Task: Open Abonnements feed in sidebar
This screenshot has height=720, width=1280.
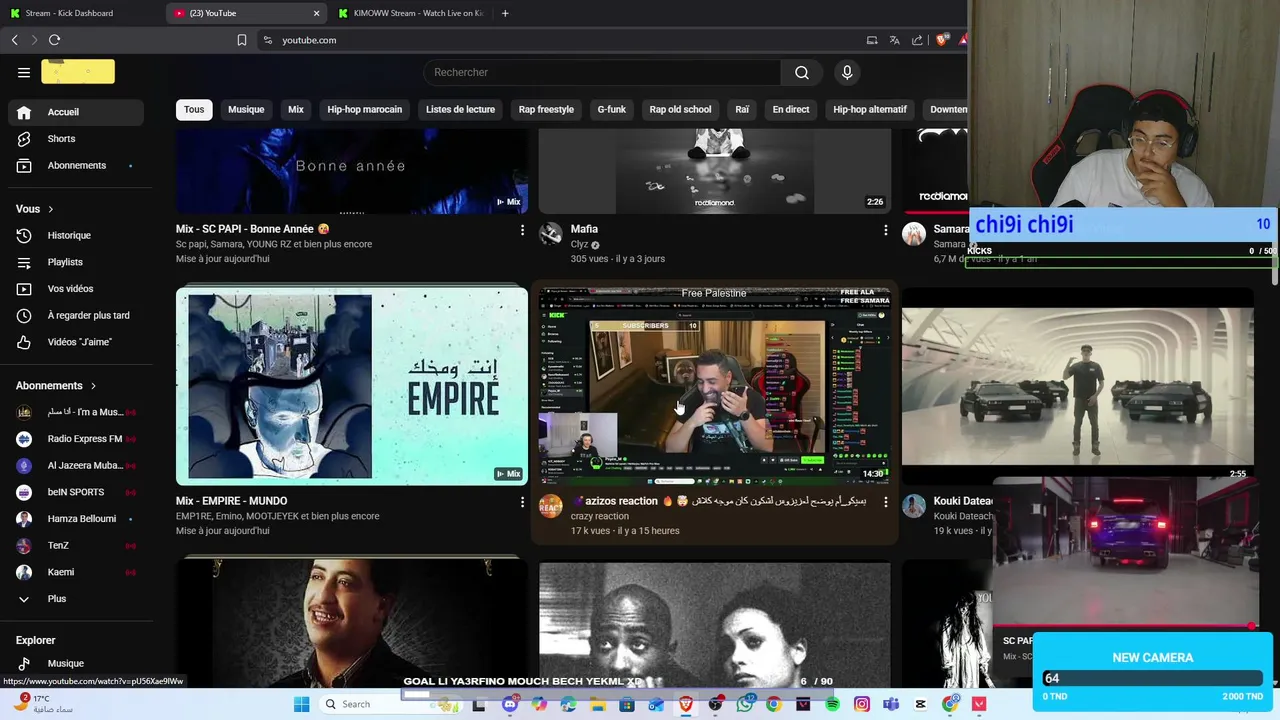Action: [76, 166]
